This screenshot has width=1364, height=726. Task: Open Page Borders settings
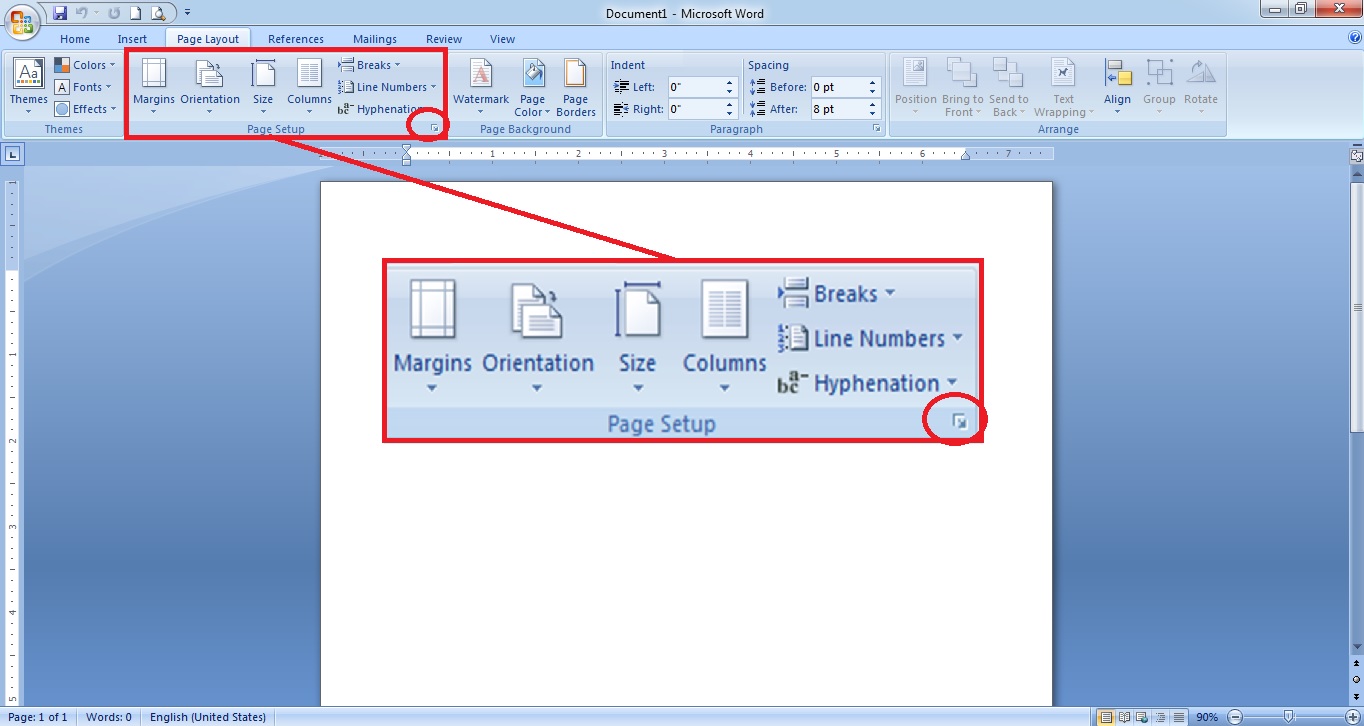(x=575, y=85)
